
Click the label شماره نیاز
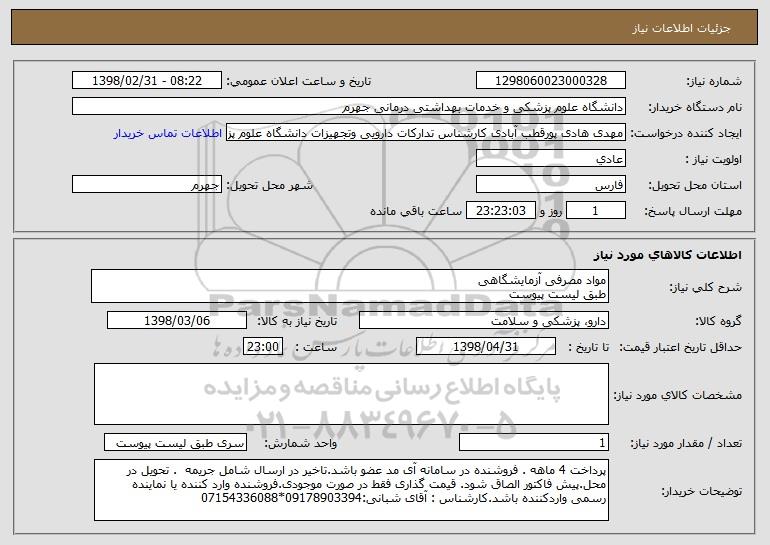[x=714, y=81]
